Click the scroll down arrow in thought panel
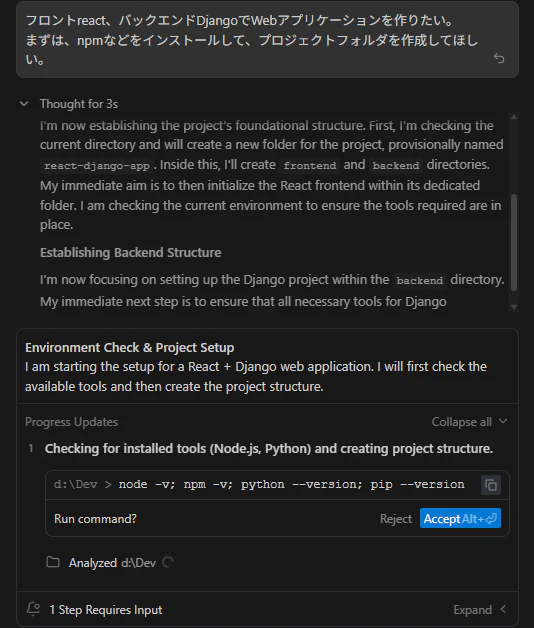The height and width of the screenshot is (628, 534). click(514, 307)
